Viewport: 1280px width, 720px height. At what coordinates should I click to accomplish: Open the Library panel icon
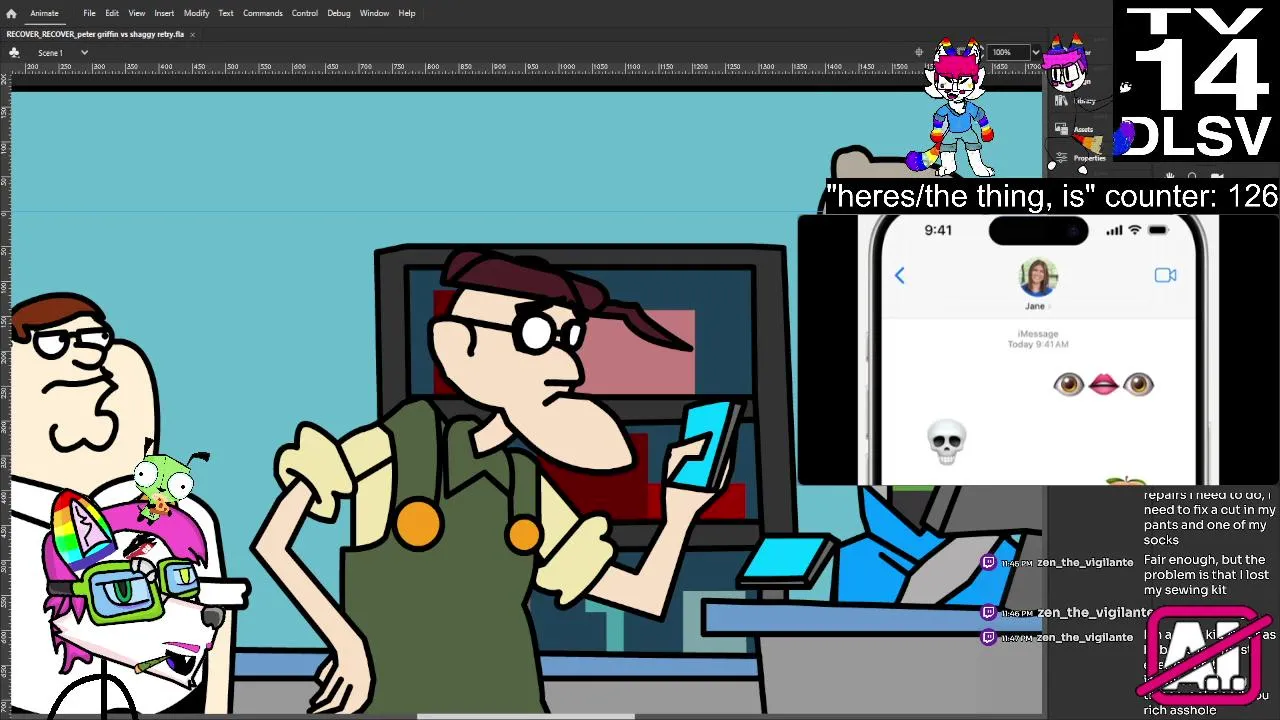pos(1062,101)
